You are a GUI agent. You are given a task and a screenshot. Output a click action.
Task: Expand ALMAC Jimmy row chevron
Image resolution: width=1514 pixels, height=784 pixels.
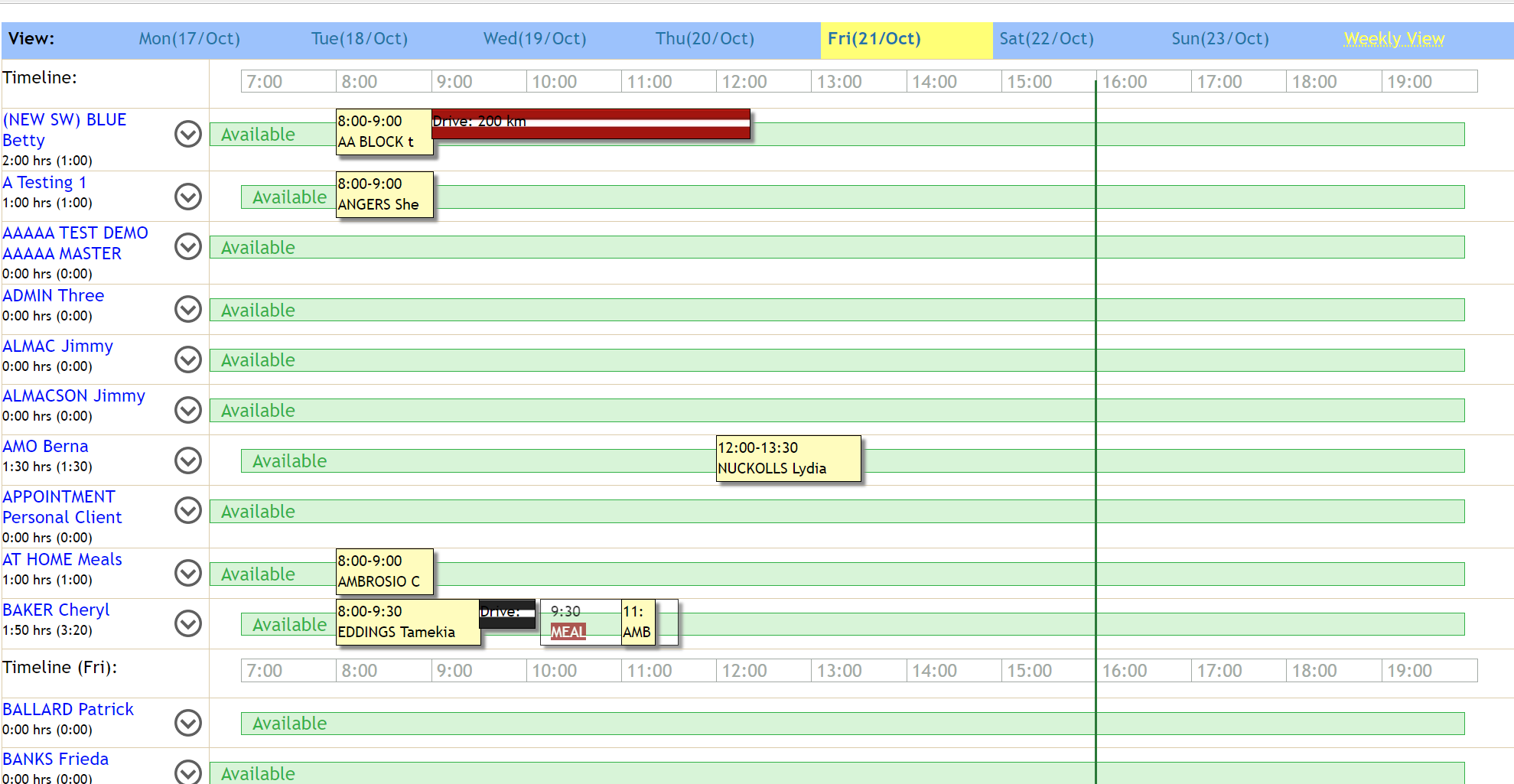[187, 359]
